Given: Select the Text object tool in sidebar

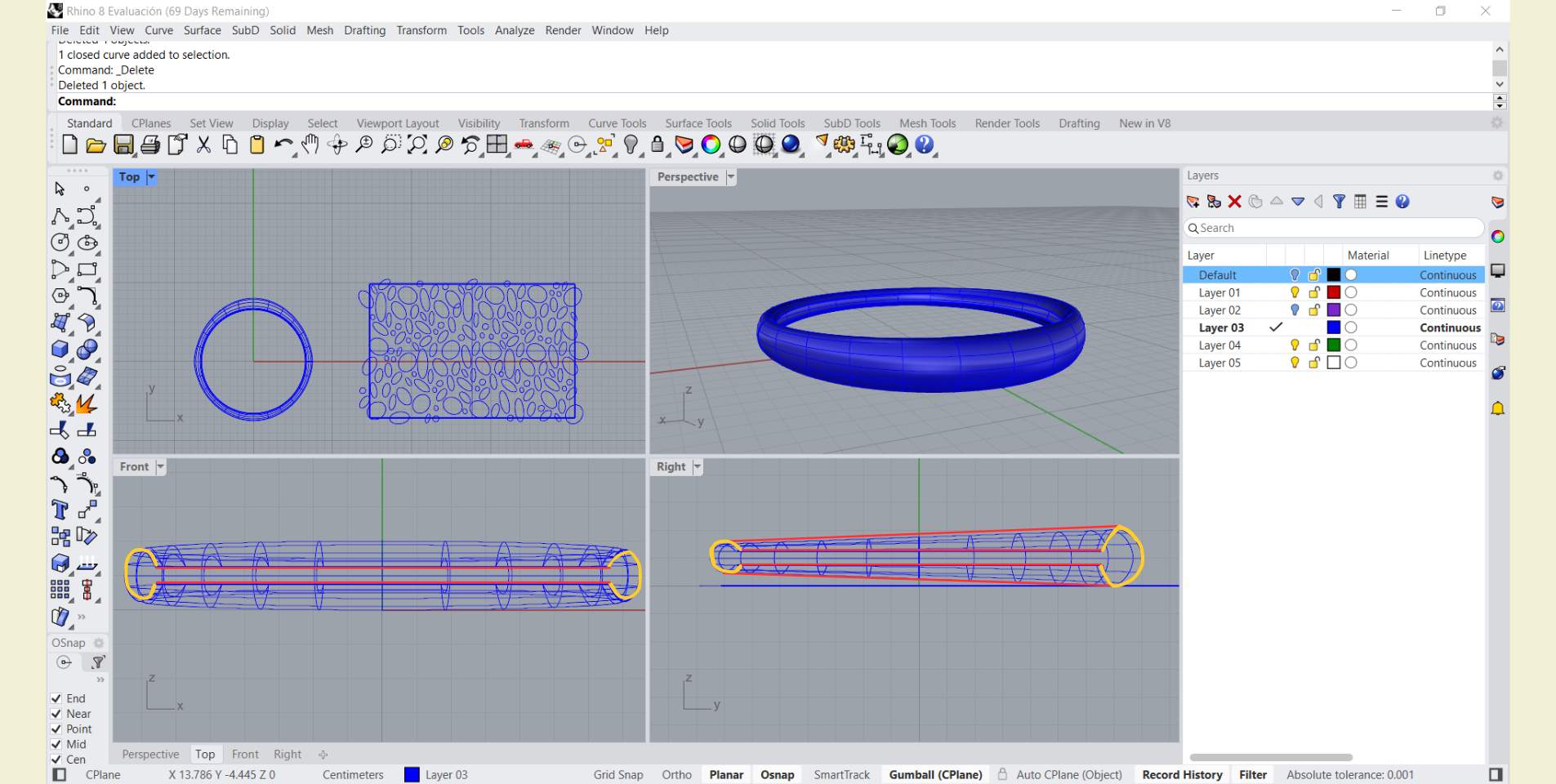Looking at the screenshot, I should pos(60,510).
